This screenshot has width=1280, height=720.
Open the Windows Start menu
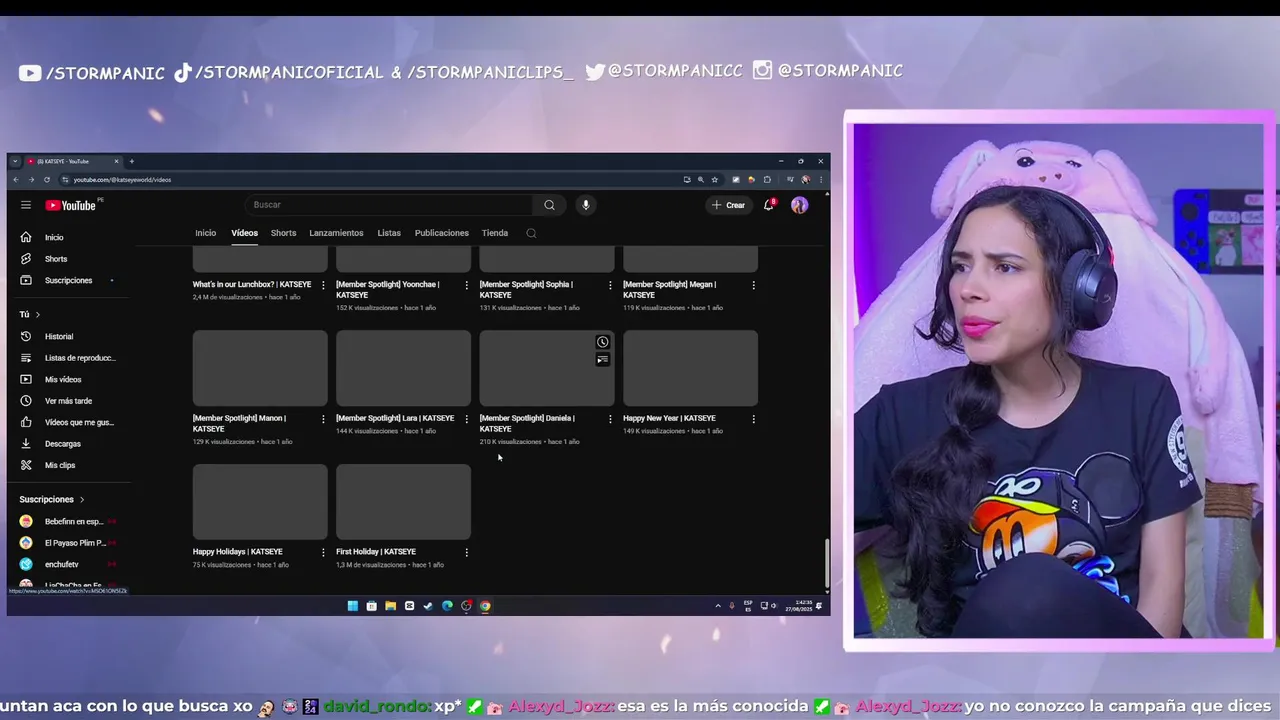click(352, 606)
